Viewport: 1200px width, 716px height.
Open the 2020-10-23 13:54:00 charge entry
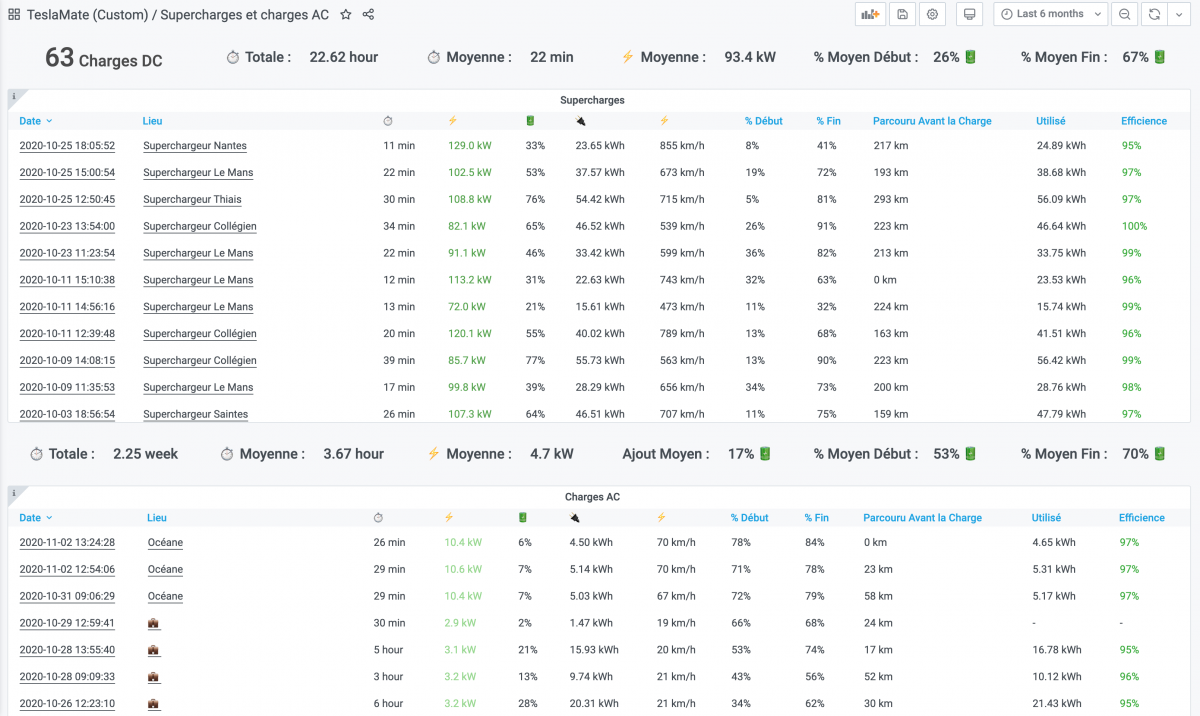pyautogui.click(x=67, y=227)
